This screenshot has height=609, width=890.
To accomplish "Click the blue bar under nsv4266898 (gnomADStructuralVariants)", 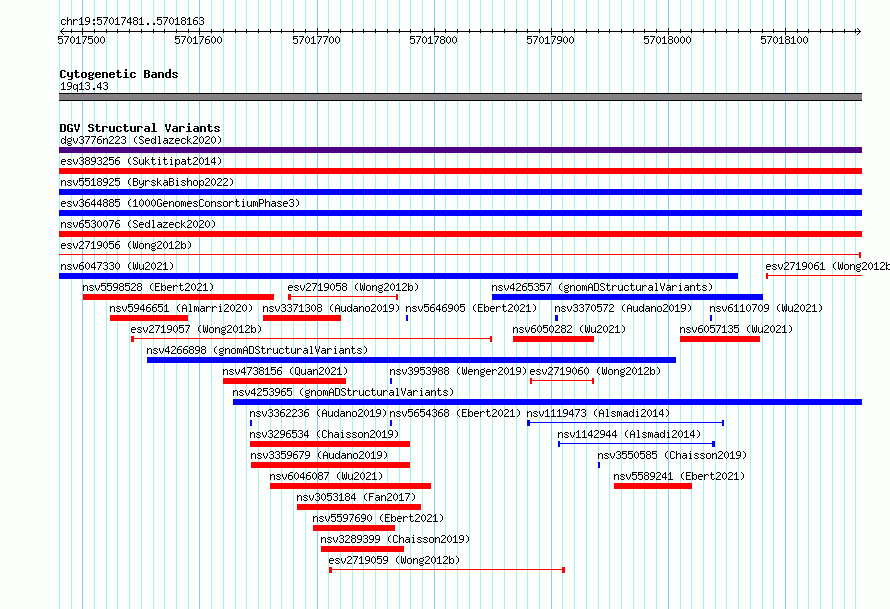I will point(412,360).
